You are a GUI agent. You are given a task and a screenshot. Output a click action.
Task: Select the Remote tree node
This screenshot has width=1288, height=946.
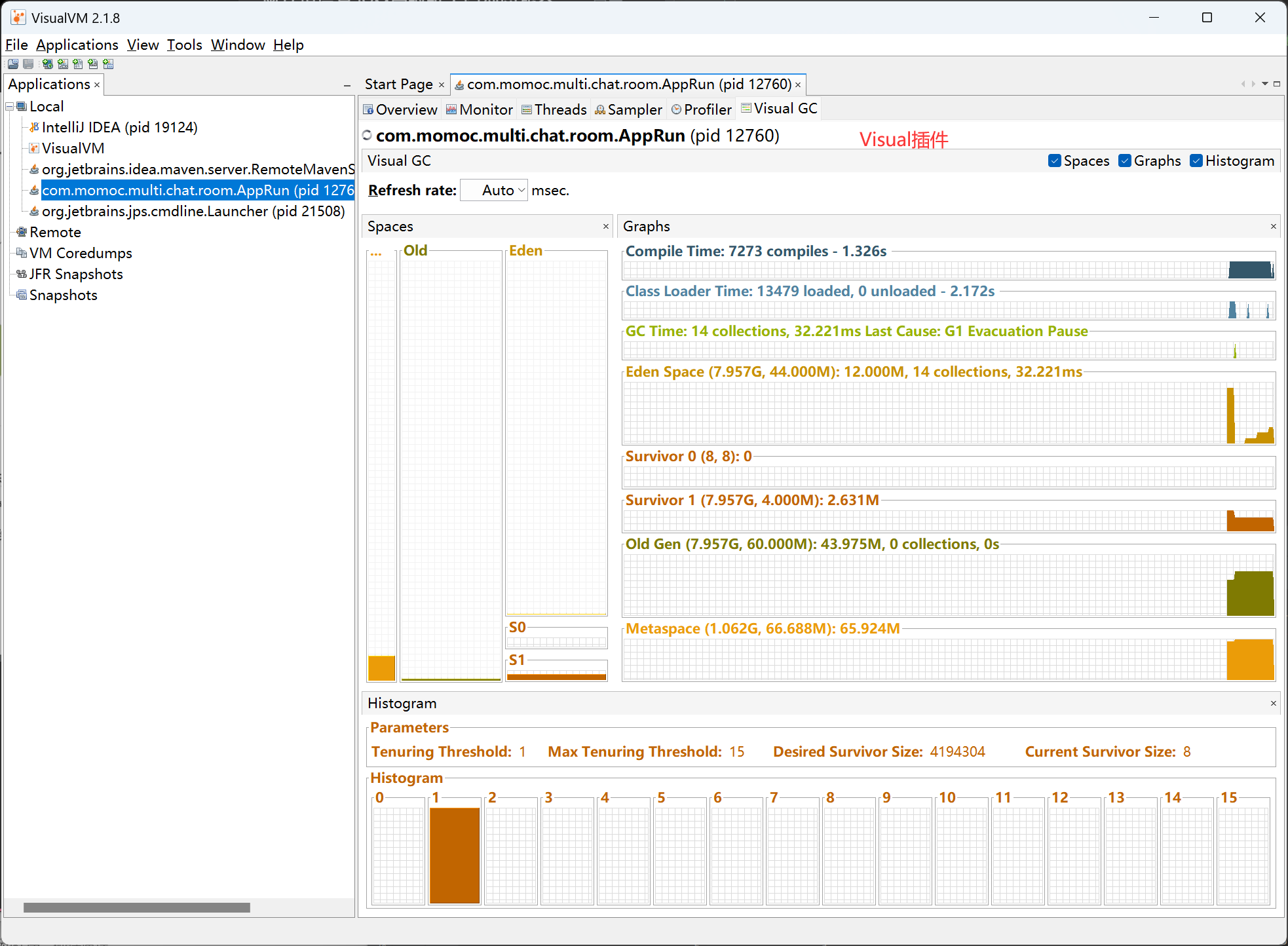pyautogui.click(x=55, y=232)
